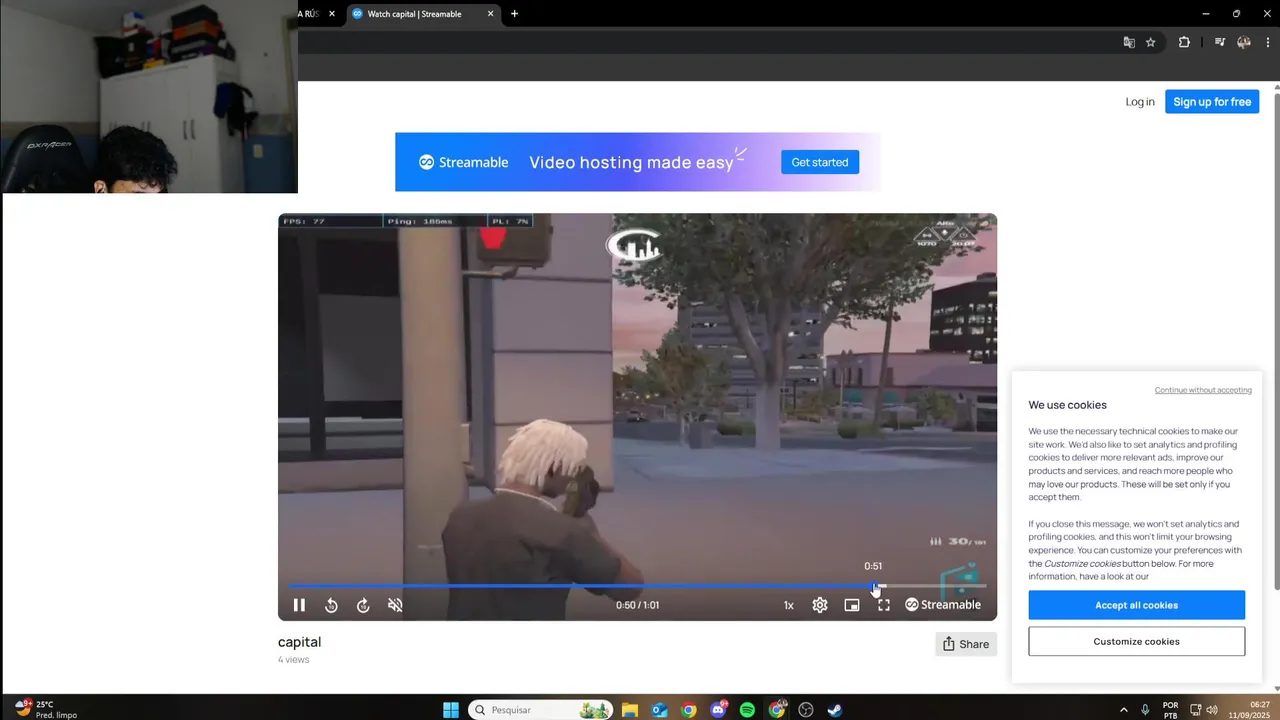Toggle picture-in-picture mode
Viewport: 1280px width, 720px height.
pyautogui.click(x=852, y=605)
